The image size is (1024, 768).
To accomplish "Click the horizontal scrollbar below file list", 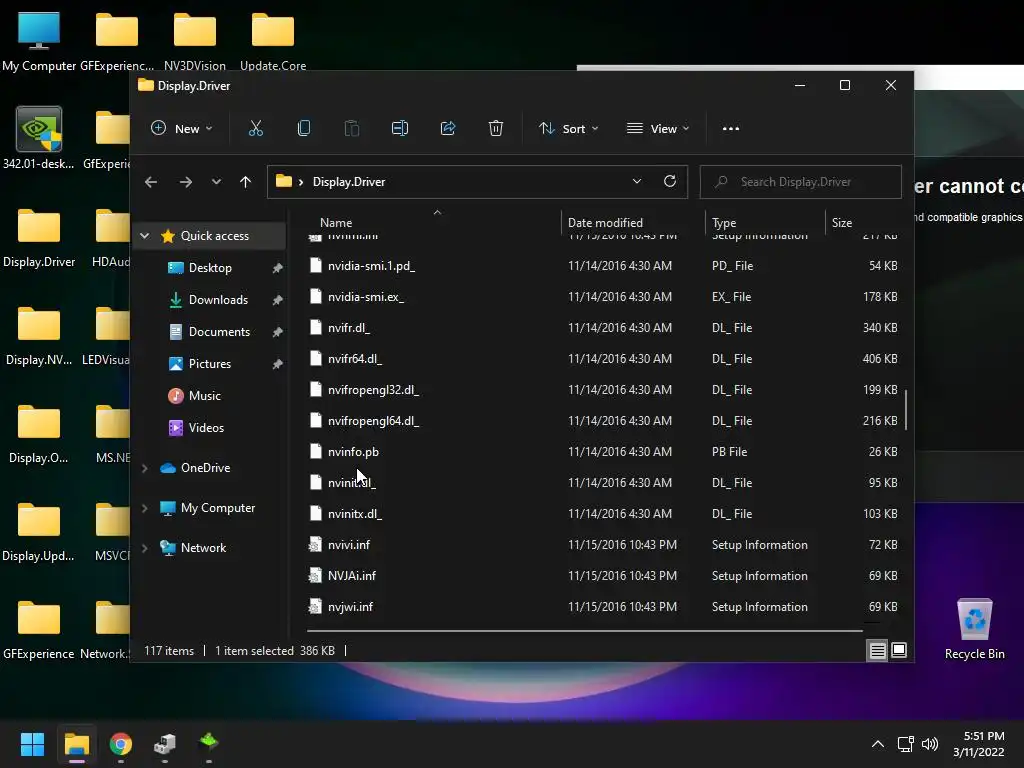I will coord(584,631).
